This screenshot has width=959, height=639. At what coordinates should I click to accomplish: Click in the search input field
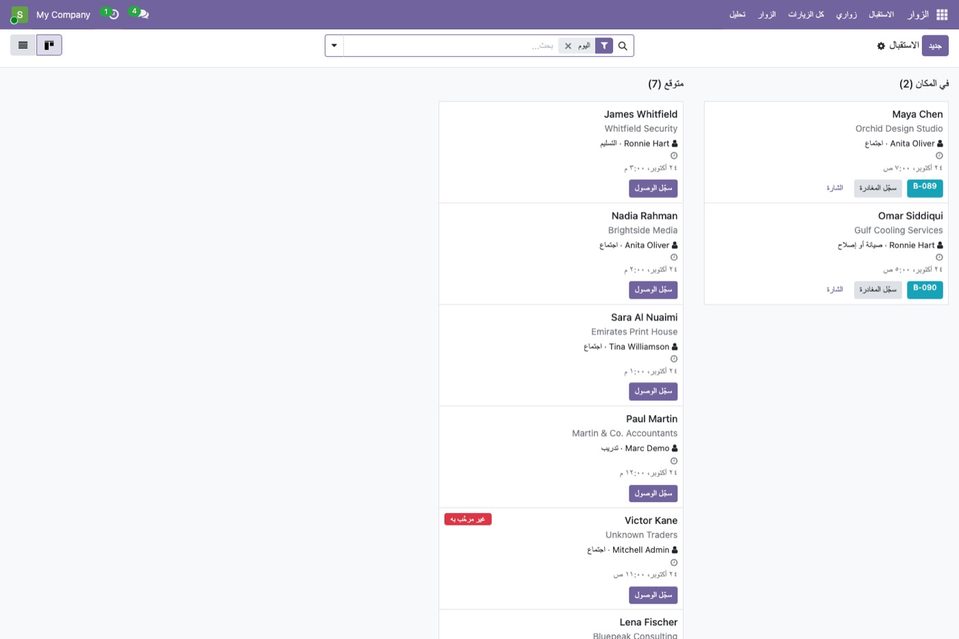pyautogui.click(x=450, y=46)
